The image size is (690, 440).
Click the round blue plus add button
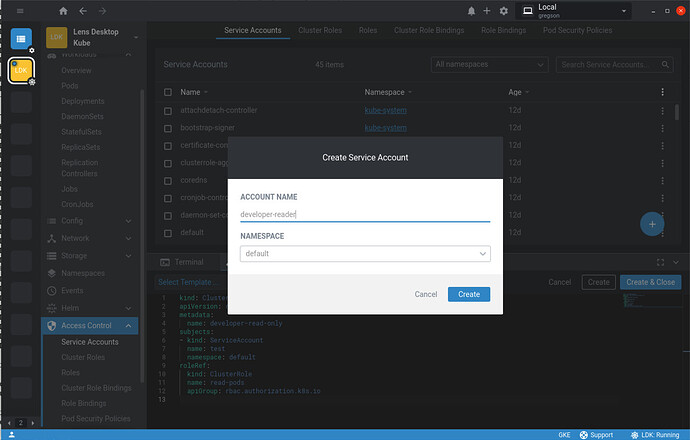[652, 224]
